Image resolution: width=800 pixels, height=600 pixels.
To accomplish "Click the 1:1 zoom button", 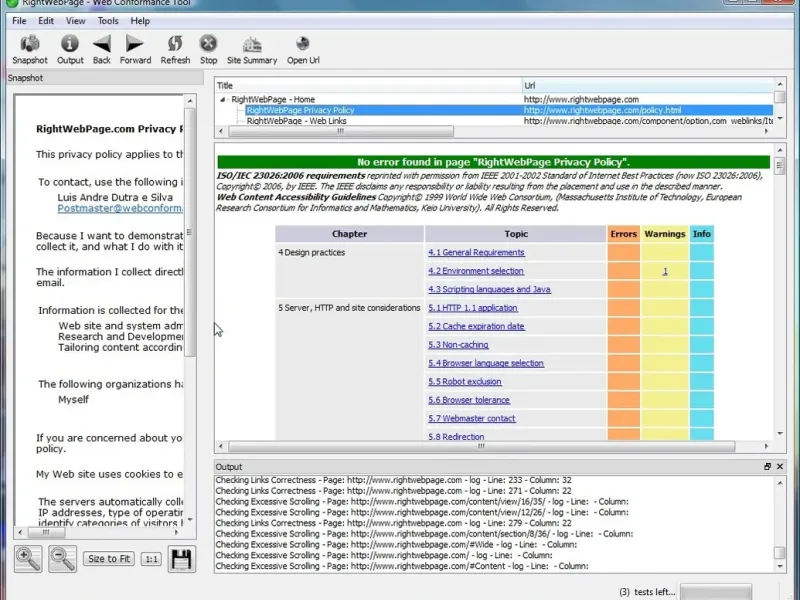I will pyautogui.click(x=151, y=559).
